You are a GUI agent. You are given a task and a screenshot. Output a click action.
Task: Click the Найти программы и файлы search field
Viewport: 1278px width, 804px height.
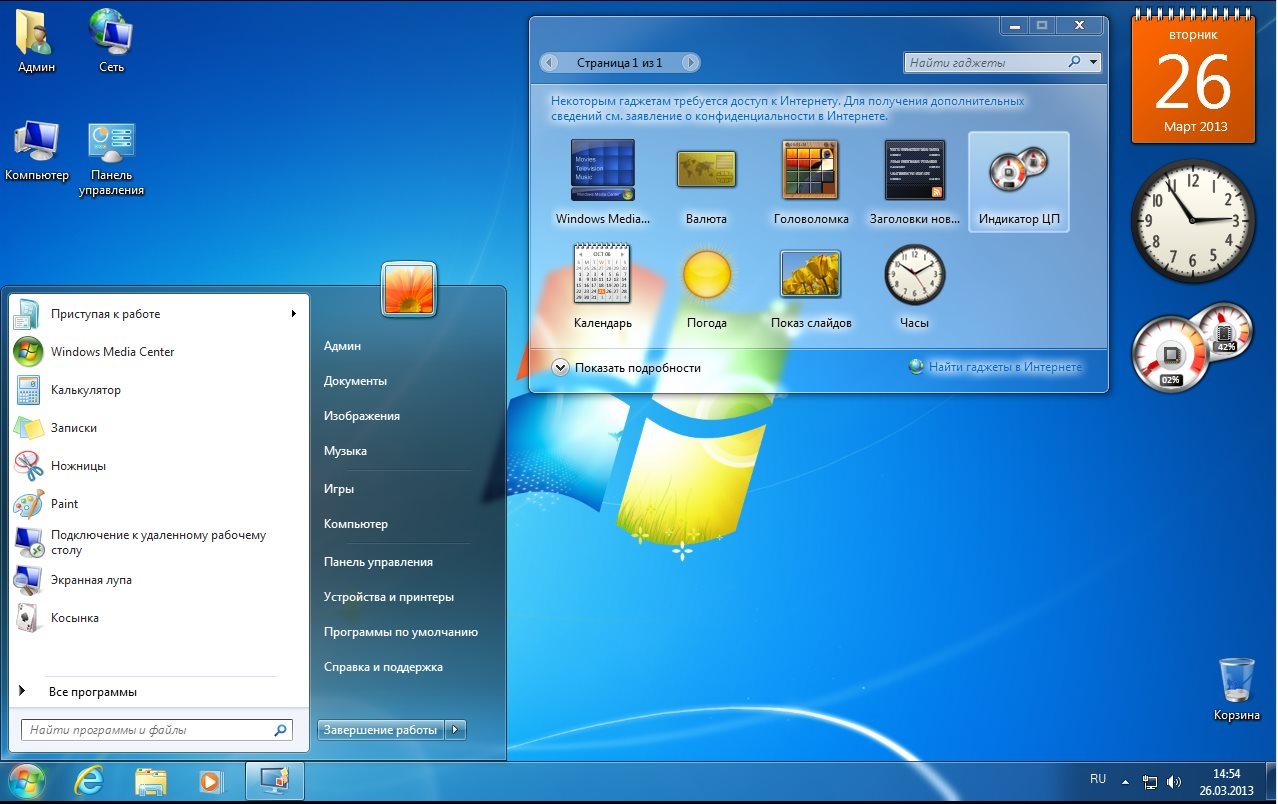[148, 730]
